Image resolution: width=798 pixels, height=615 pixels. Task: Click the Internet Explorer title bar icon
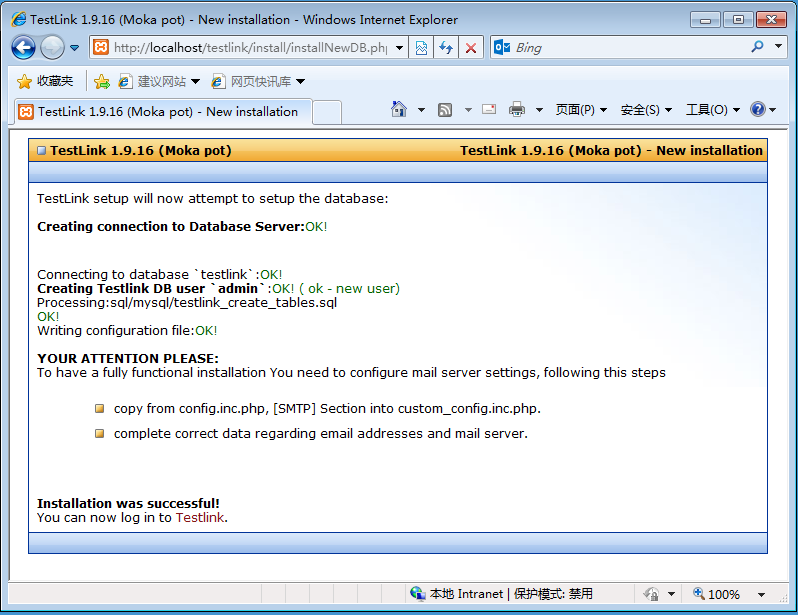[x=19, y=19]
